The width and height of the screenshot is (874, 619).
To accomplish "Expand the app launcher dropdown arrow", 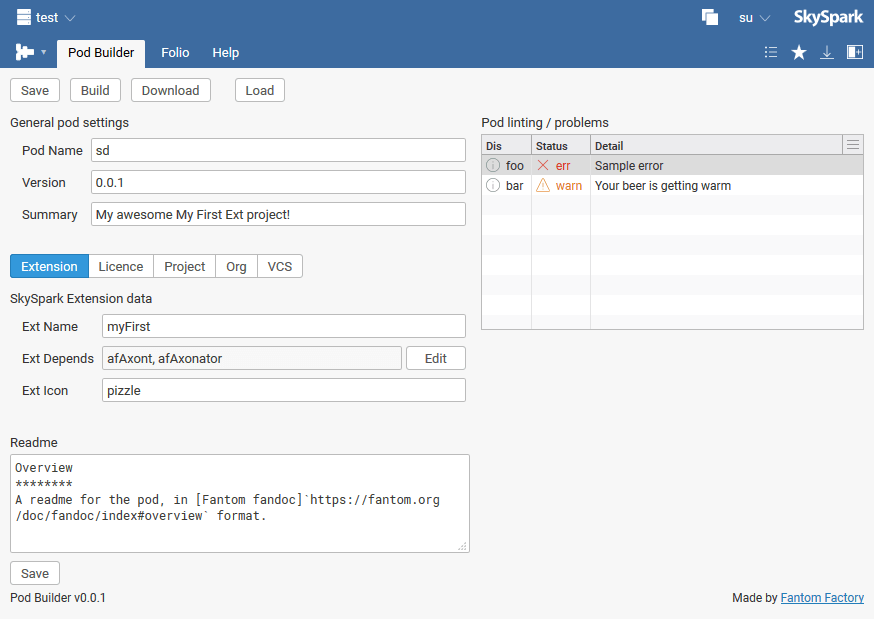I will [x=43, y=52].
